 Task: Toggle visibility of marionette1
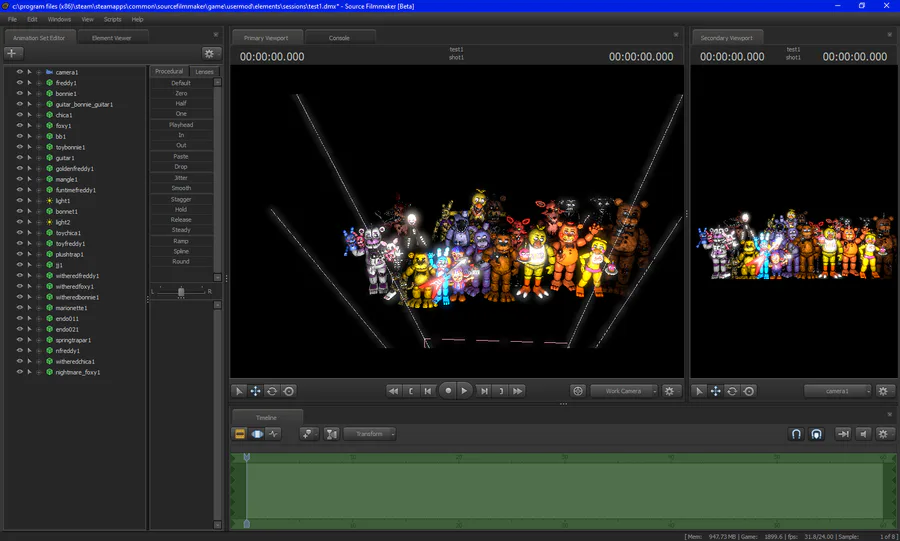(20, 308)
